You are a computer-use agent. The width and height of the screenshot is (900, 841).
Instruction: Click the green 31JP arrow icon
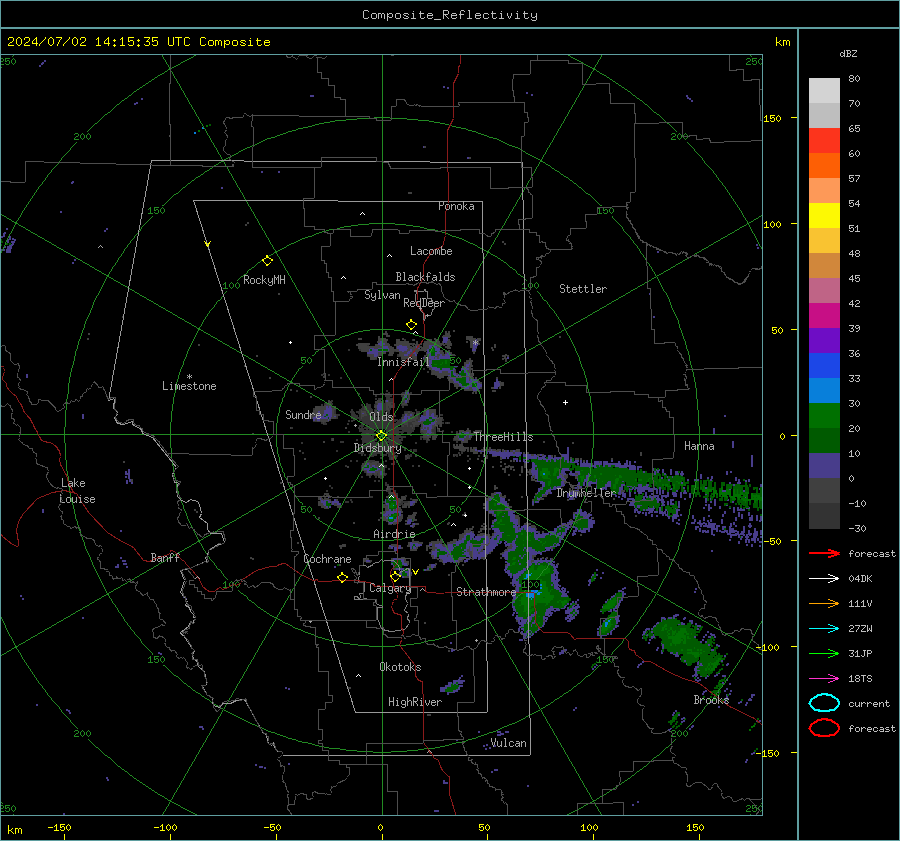(x=824, y=653)
